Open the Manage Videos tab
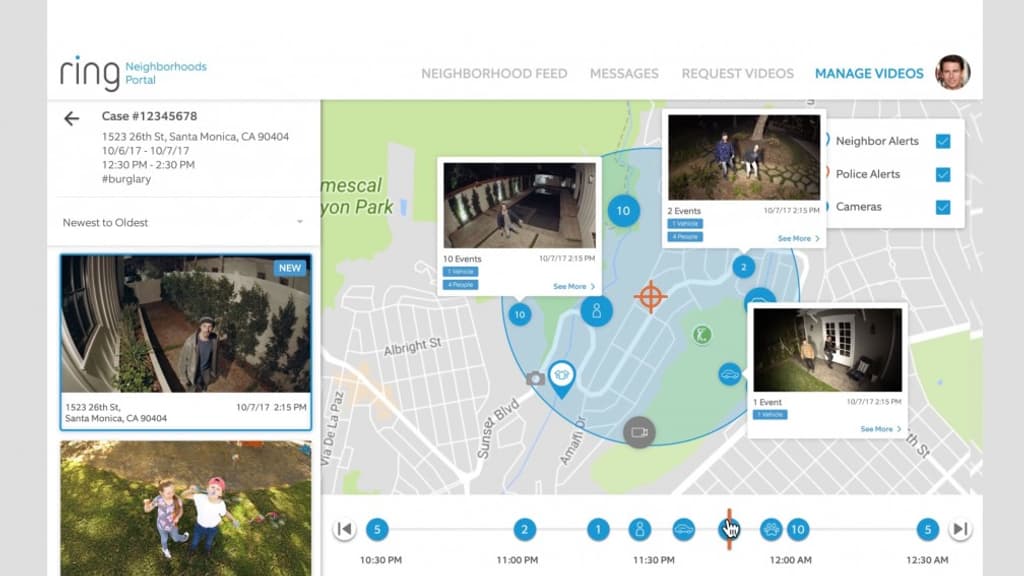This screenshot has width=1024, height=576. point(869,74)
